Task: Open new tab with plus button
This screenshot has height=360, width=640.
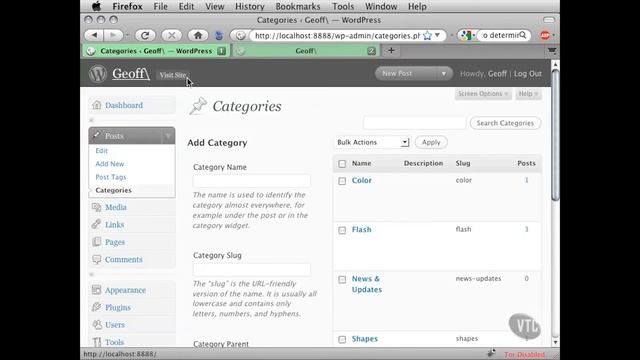Action: coord(391,51)
